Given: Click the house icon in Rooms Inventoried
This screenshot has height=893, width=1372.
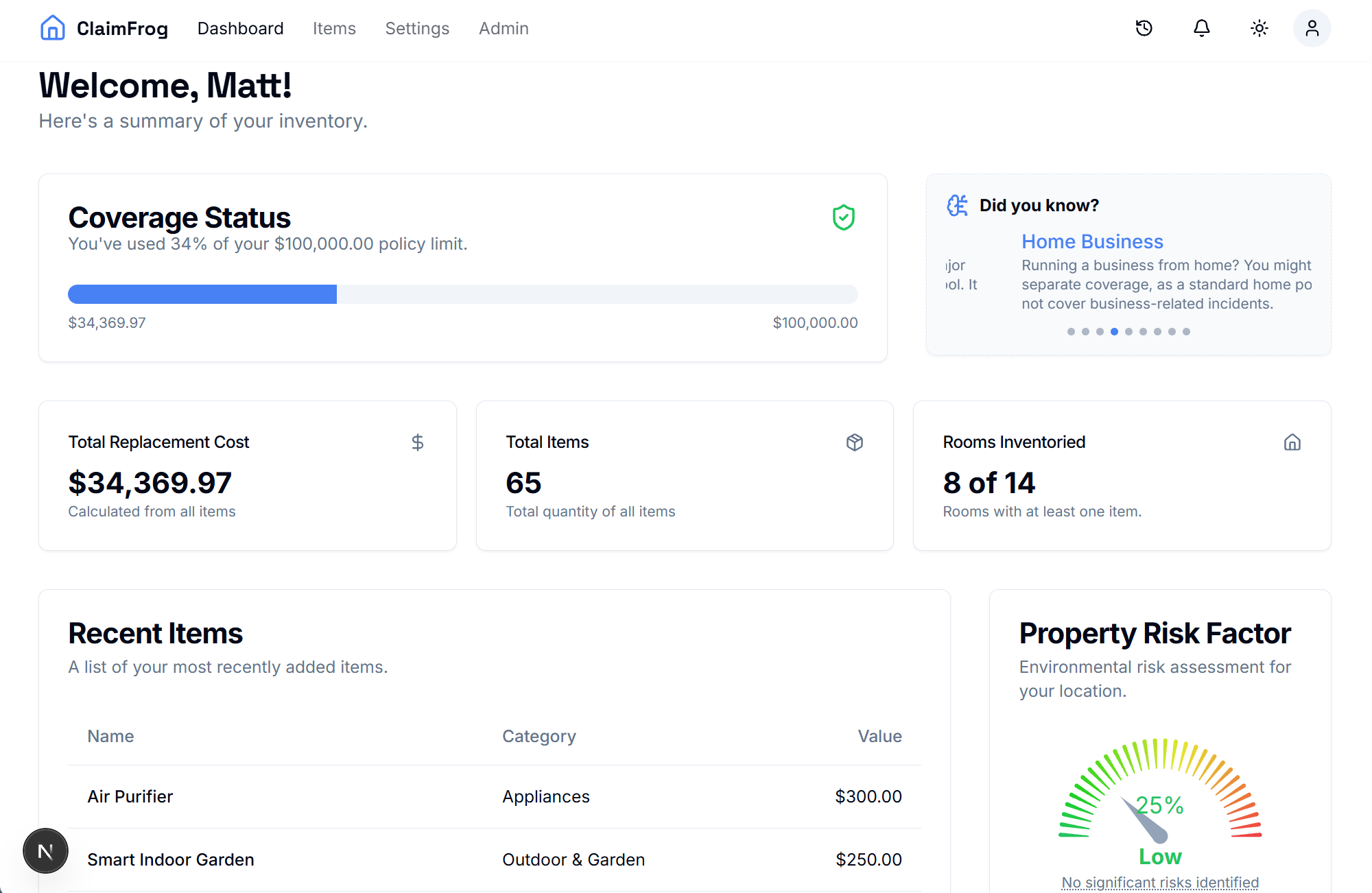Looking at the screenshot, I should (1292, 442).
